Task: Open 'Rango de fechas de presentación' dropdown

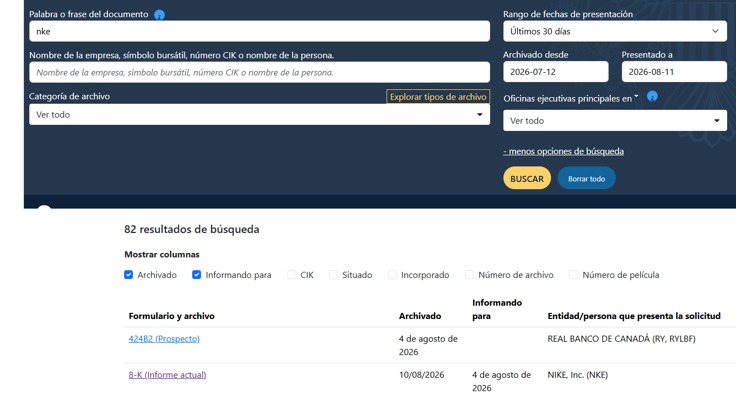Action: (615, 31)
